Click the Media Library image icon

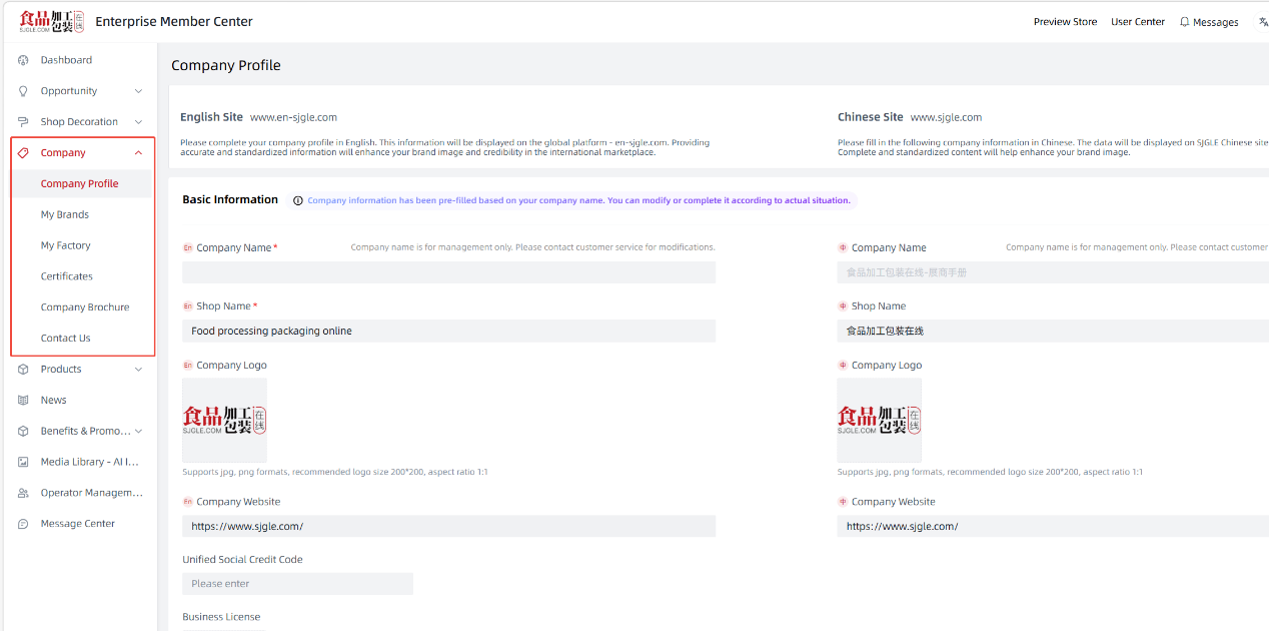click(23, 462)
